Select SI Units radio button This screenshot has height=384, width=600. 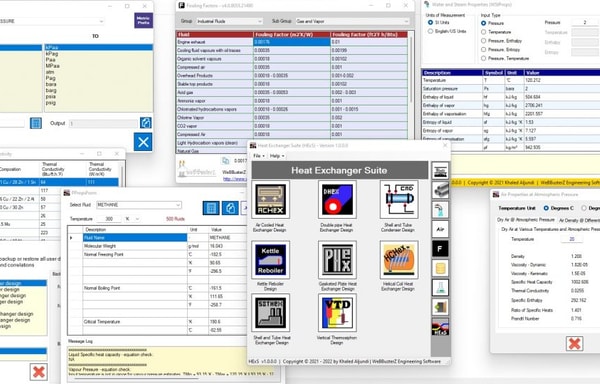[x=430, y=23]
